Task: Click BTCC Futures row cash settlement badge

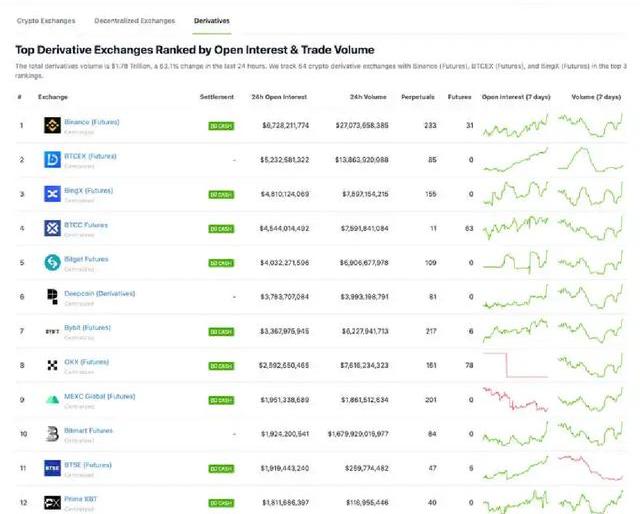Action: point(221,229)
